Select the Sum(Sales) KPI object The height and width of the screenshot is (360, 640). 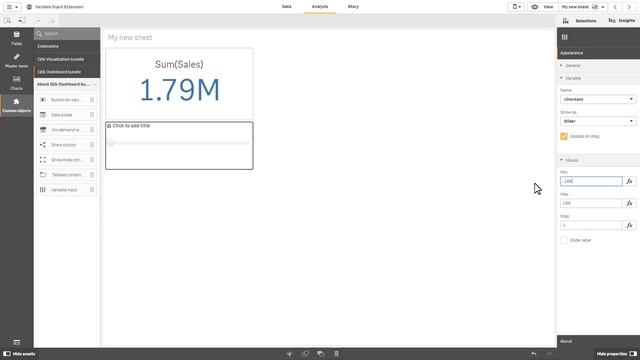(179, 84)
